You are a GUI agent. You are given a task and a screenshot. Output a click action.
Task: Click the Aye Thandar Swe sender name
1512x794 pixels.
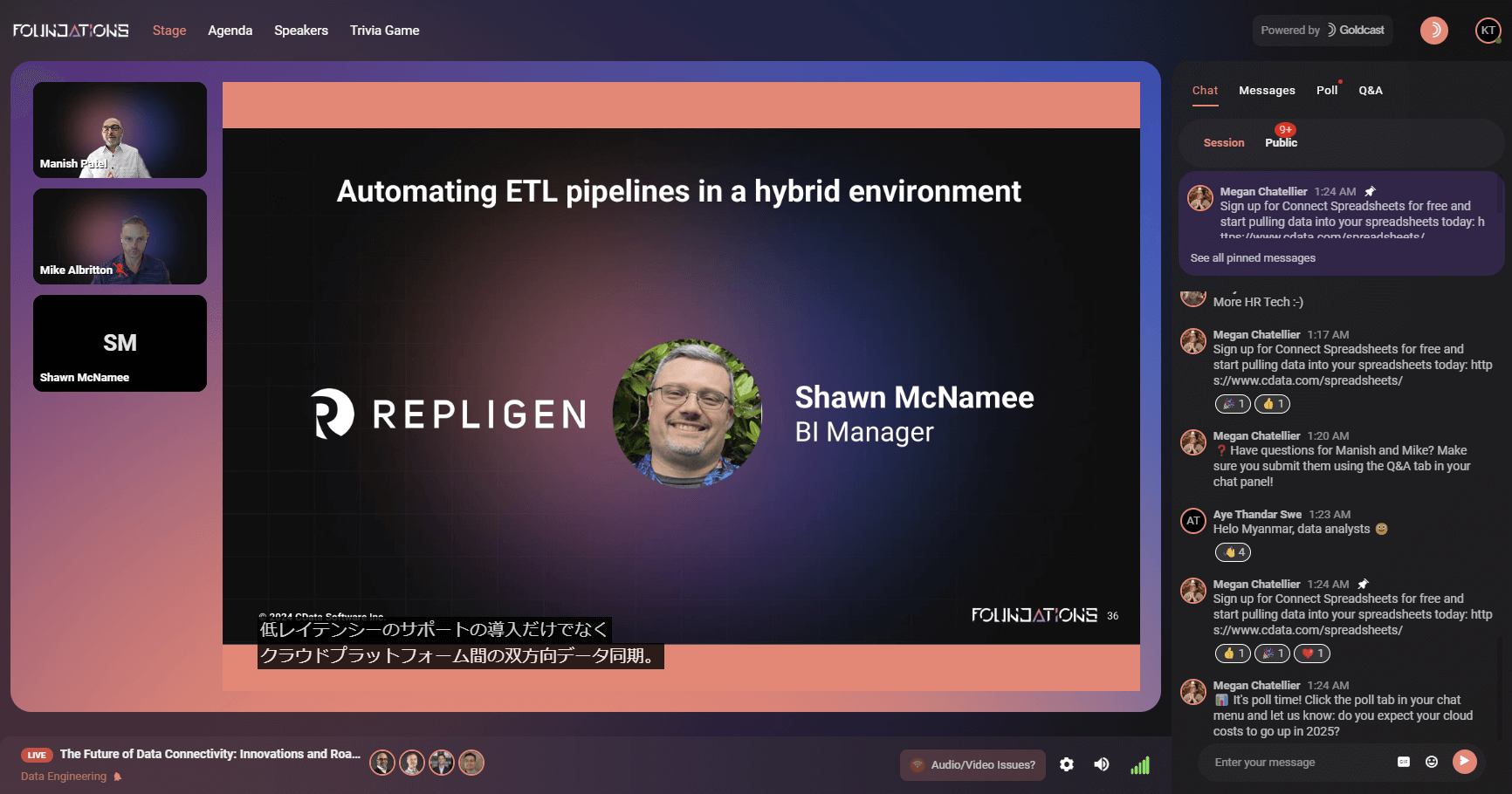(1257, 515)
